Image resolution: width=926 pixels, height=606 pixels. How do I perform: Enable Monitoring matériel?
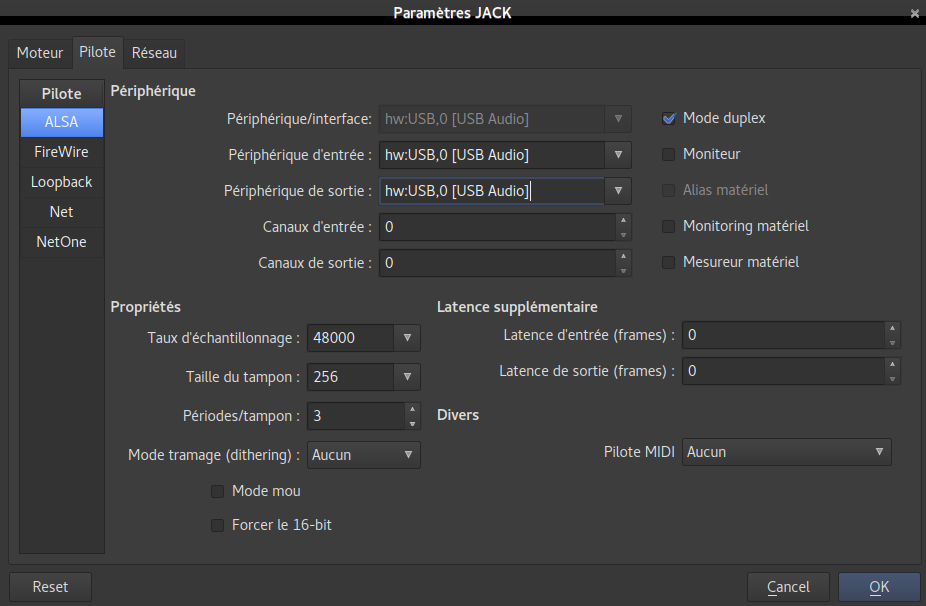[x=669, y=226]
